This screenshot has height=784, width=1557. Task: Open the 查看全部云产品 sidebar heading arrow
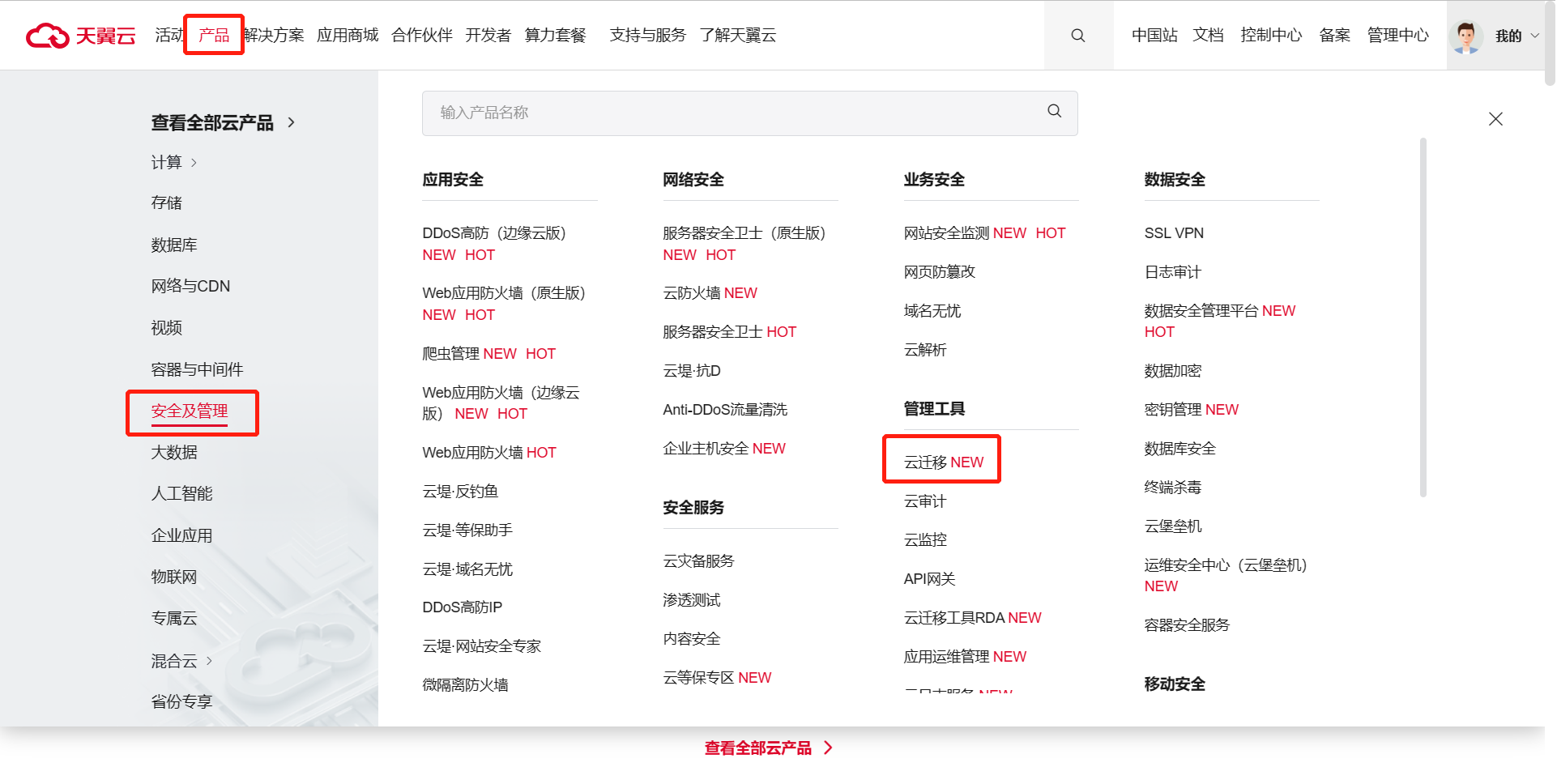(291, 122)
